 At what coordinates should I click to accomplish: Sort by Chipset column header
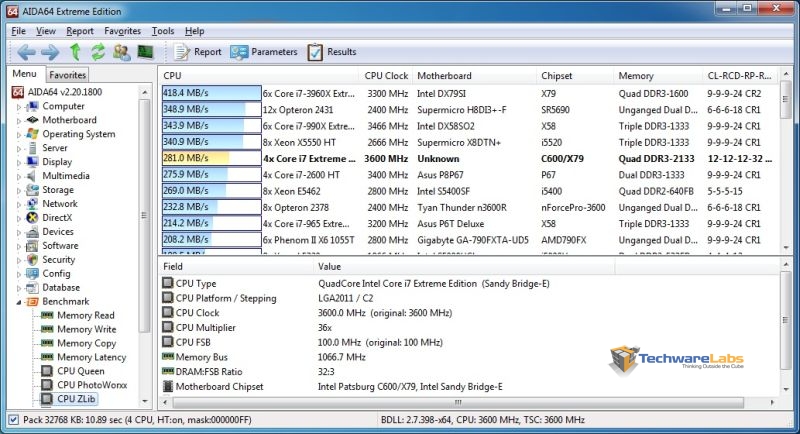(x=576, y=75)
